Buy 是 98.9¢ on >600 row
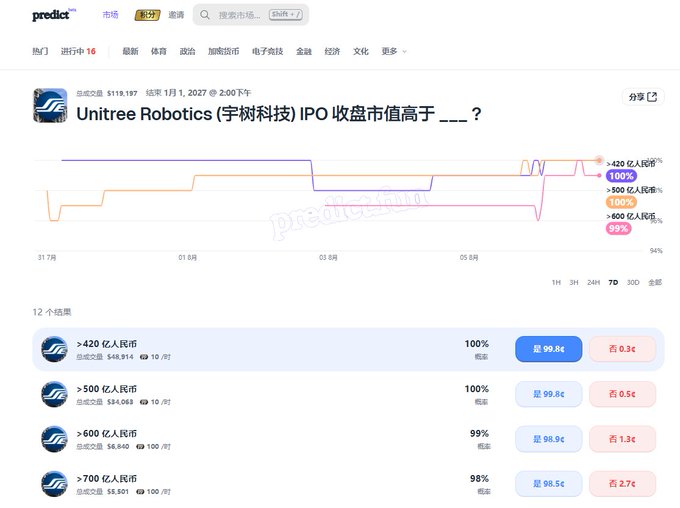The height and width of the screenshot is (508, 680). [x=549, y=439]
